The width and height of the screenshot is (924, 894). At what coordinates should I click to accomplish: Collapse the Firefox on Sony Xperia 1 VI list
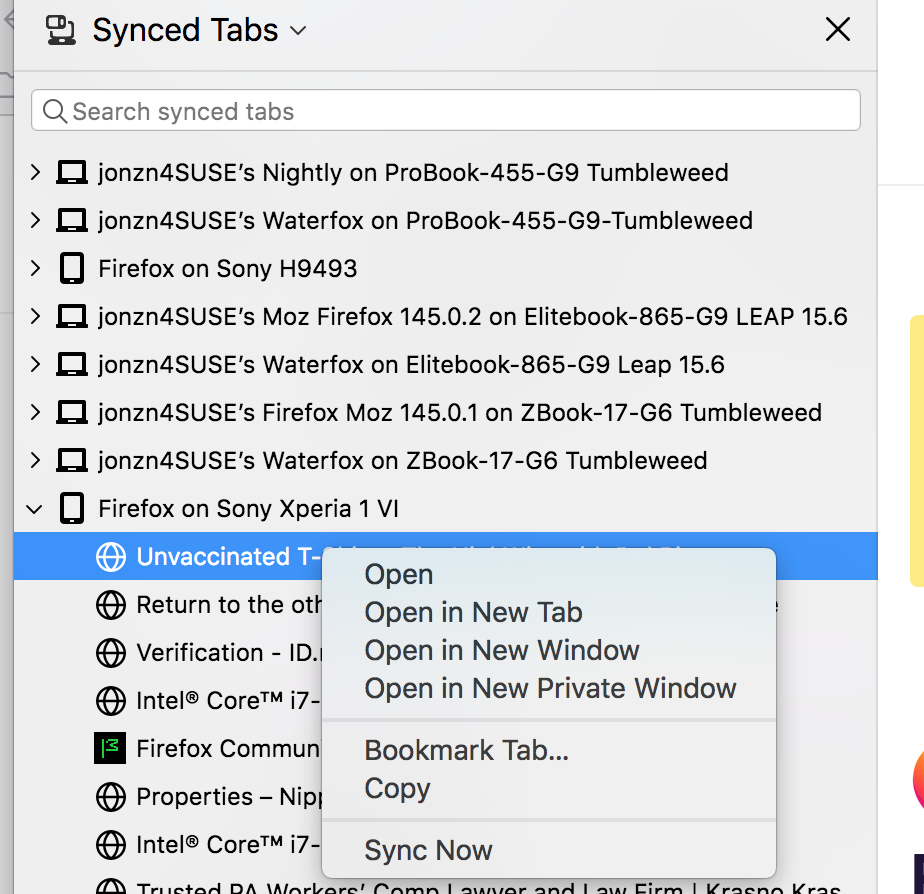pos(35,509)
